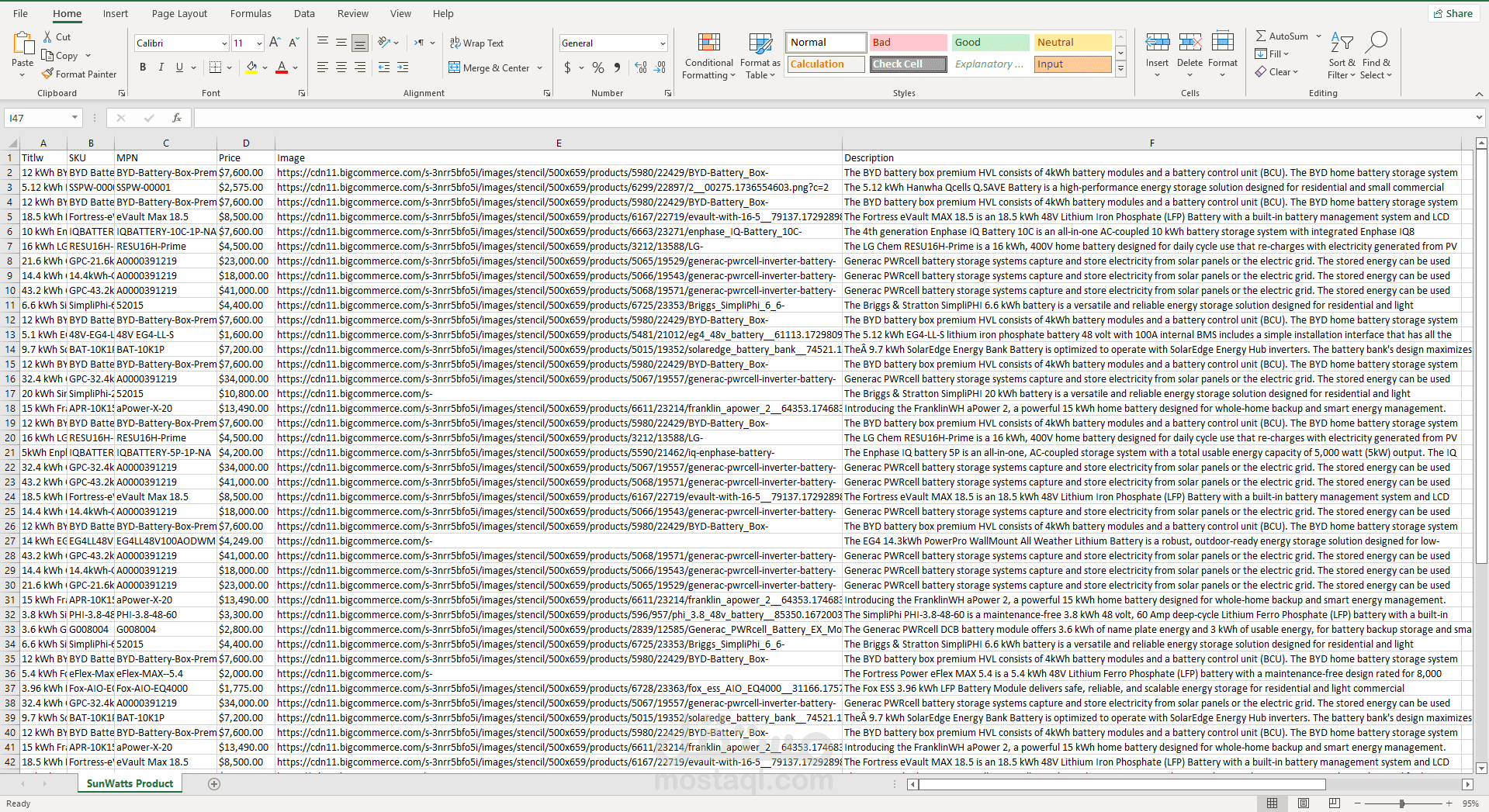Viewport: 1489px width, 812px height.
Task: Apply the Good cell style
Action: click(990, 43)
